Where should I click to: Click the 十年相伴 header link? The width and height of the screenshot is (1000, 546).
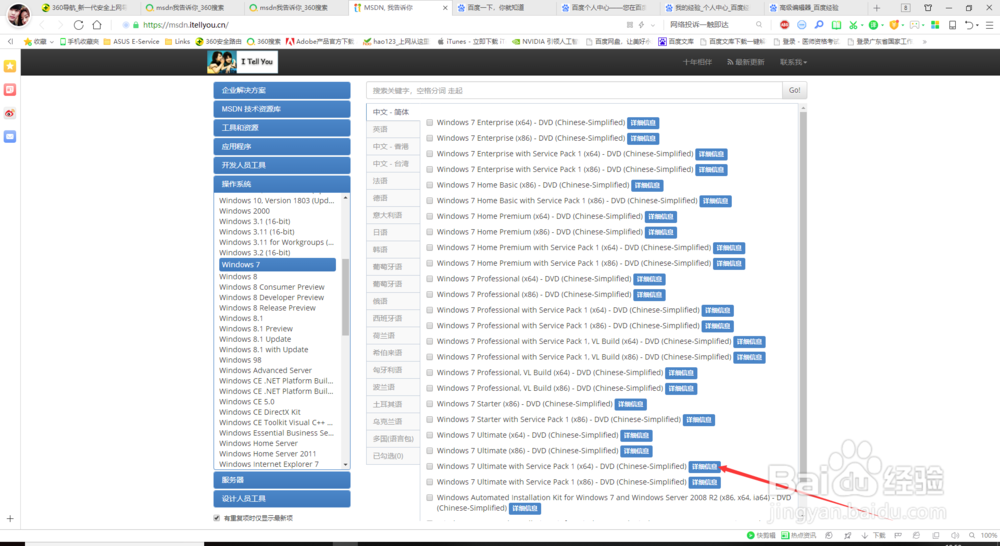[x=697, y=62]
